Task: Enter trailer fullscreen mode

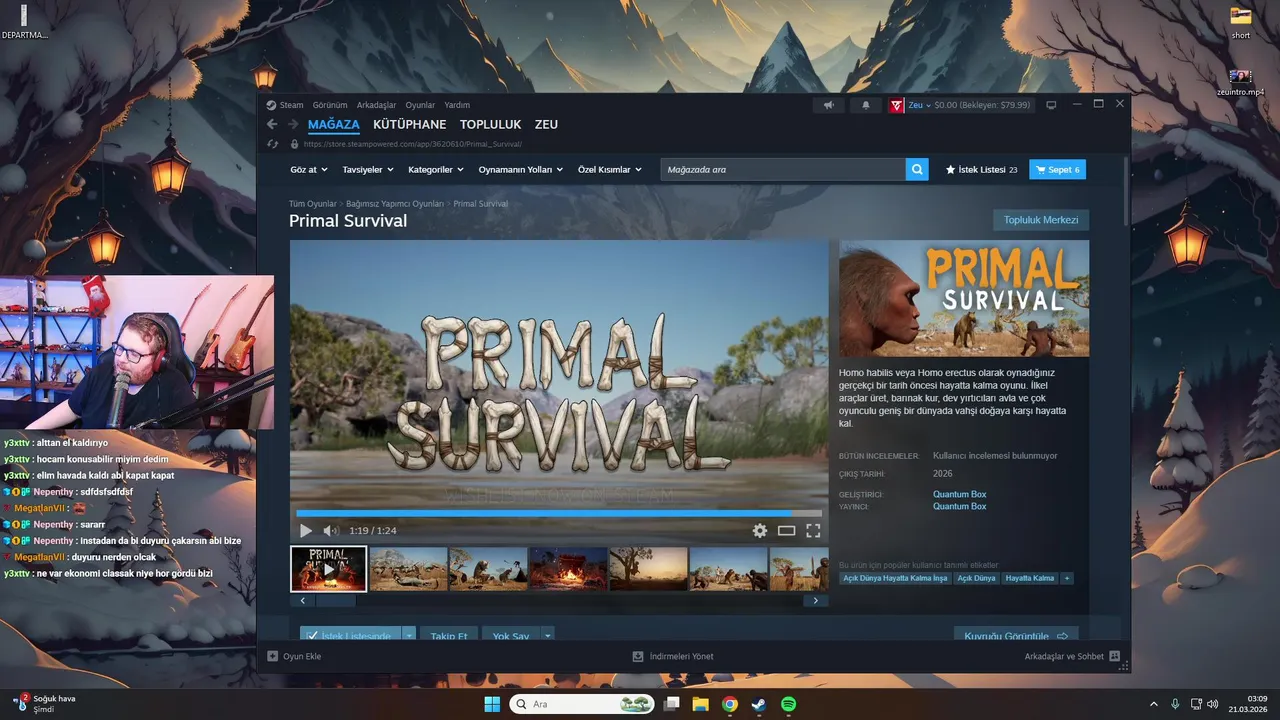Action: pyautogui.click(x=813, y=531)
